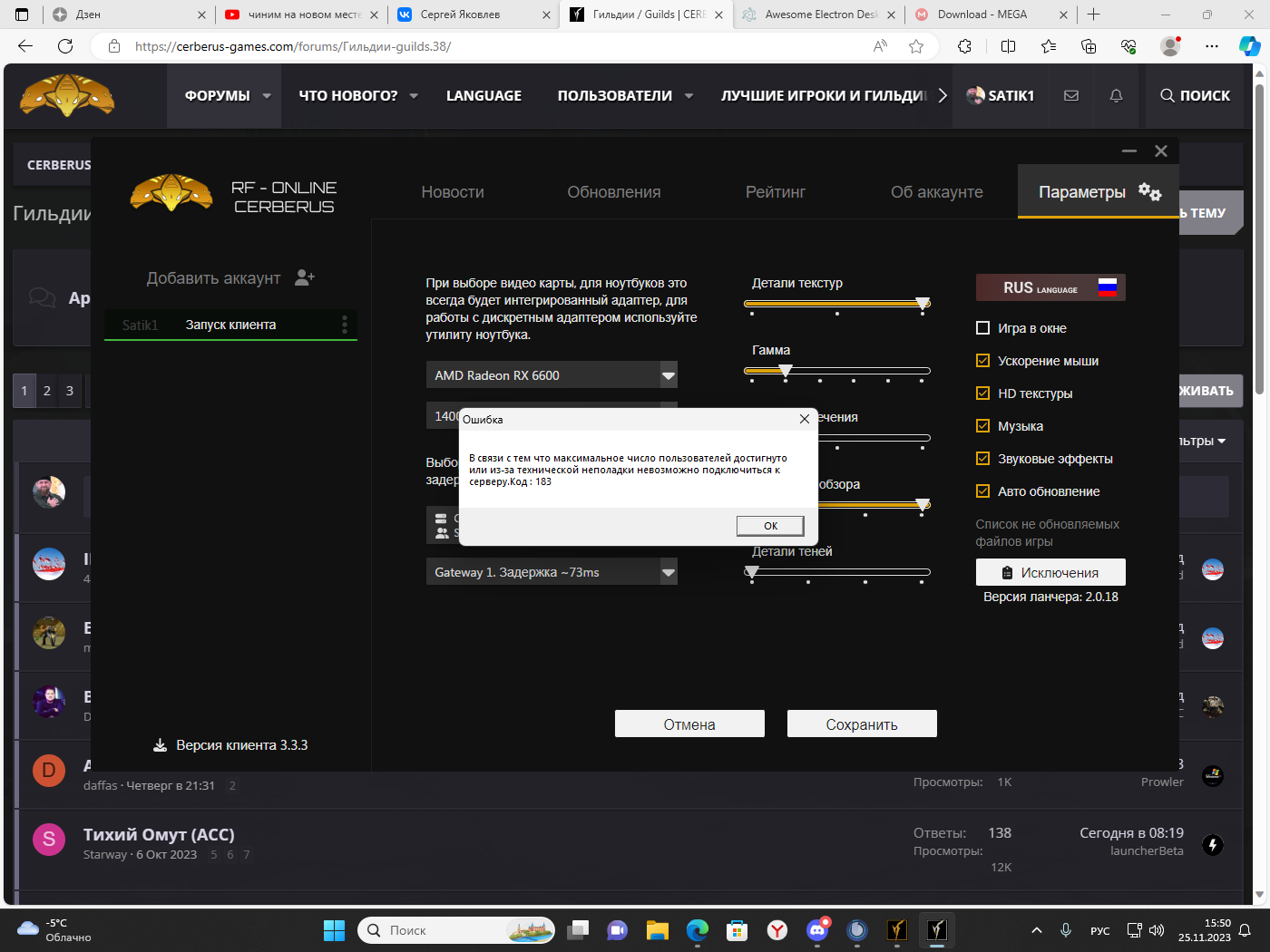Open the Об аккаунте tab
This screenshot has height=952, width=1270.
(x=937, y=192)
